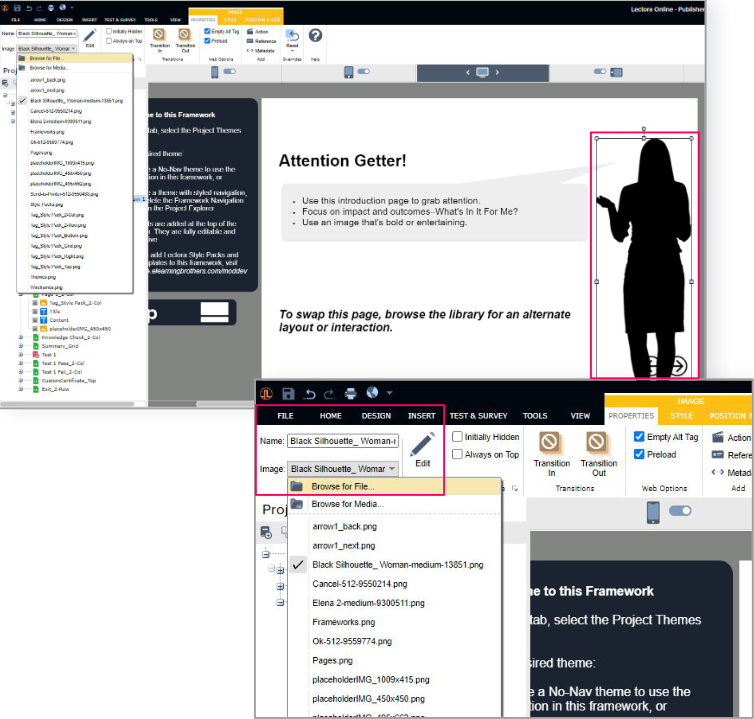The height and width of the screenshot is (719, 754).
Task: Click the Help question mark icon
Action: (x=316, y=36)
